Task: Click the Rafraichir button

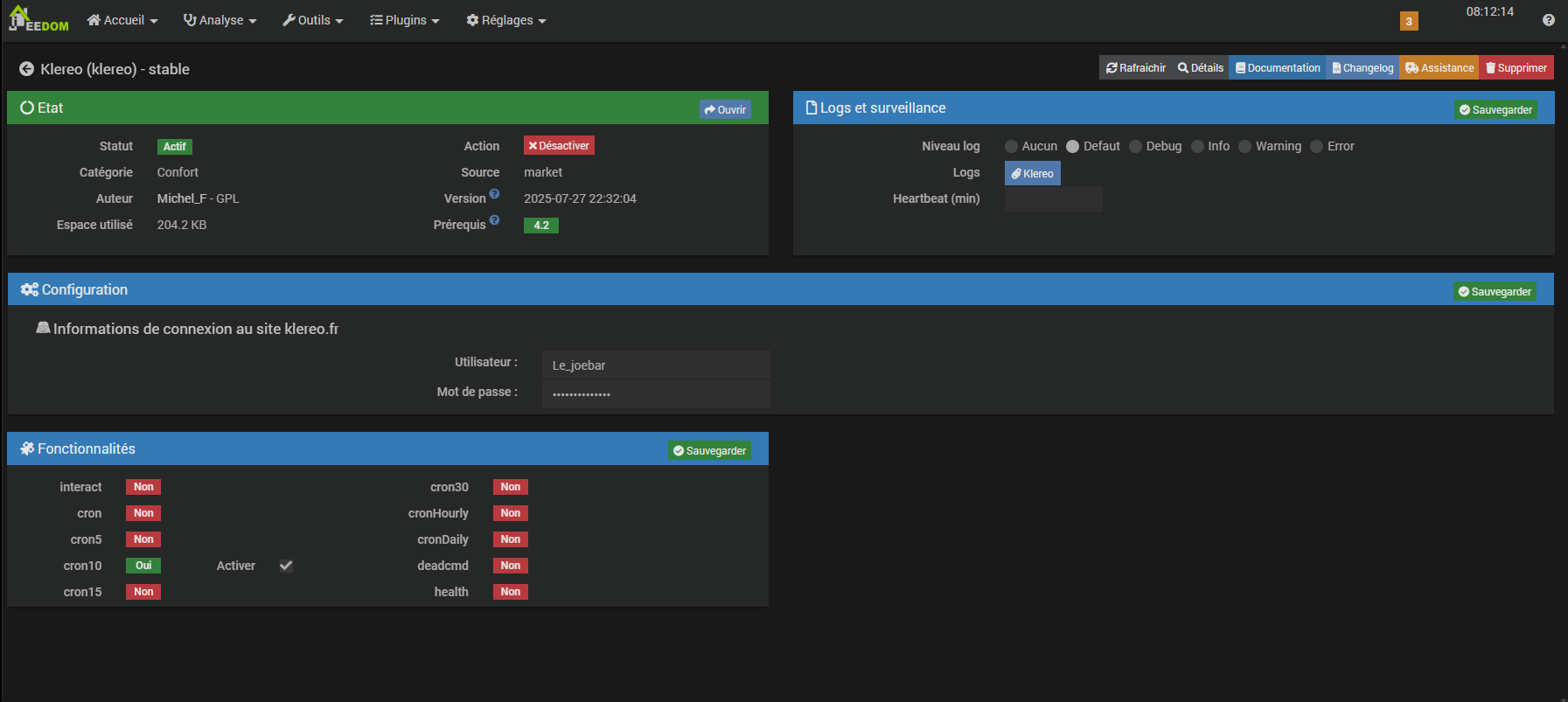Action: 1135,68
